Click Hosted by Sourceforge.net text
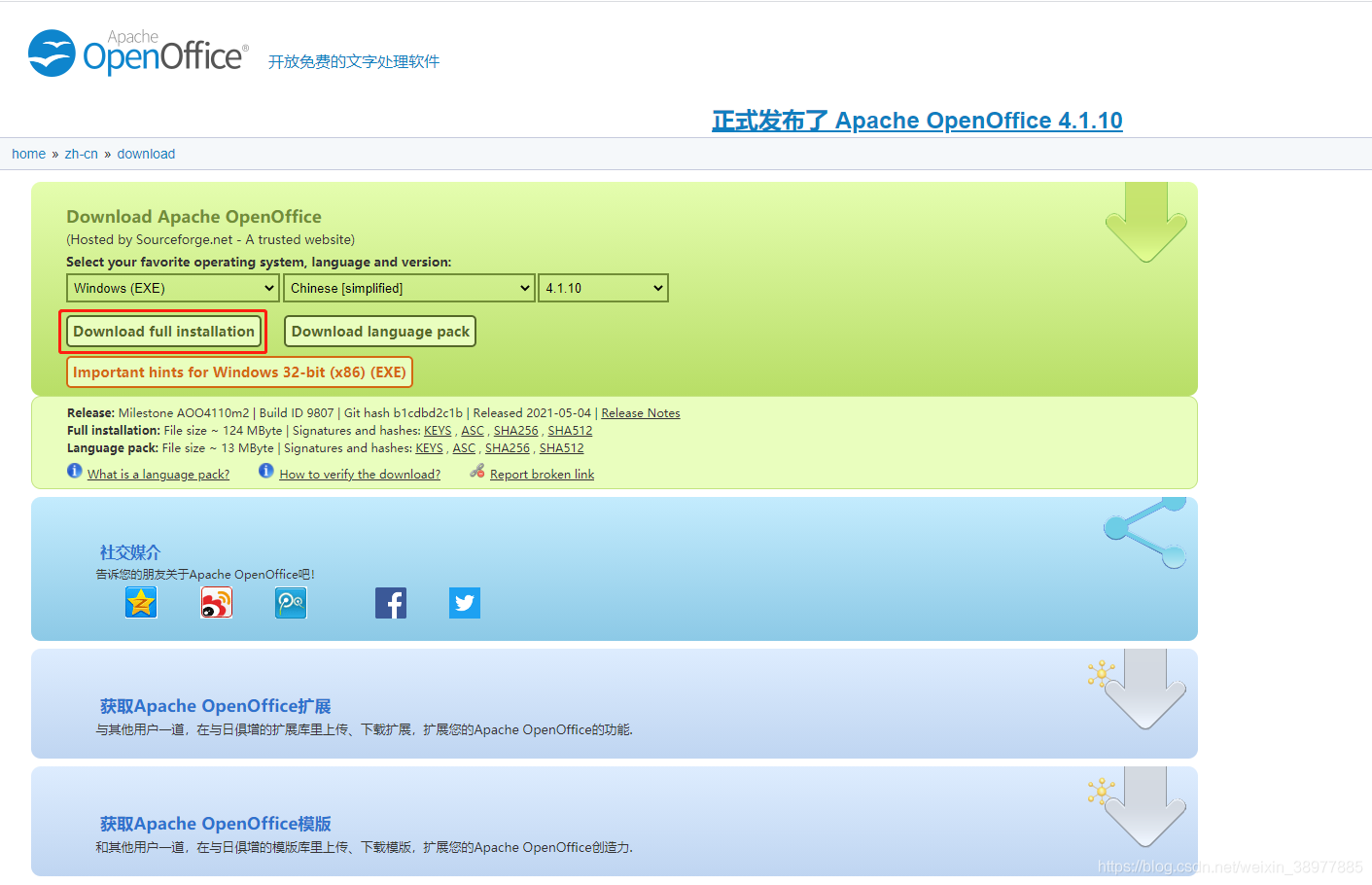Image resolution: width=1372 pixels, height=885 pixels. click(210, 239)
